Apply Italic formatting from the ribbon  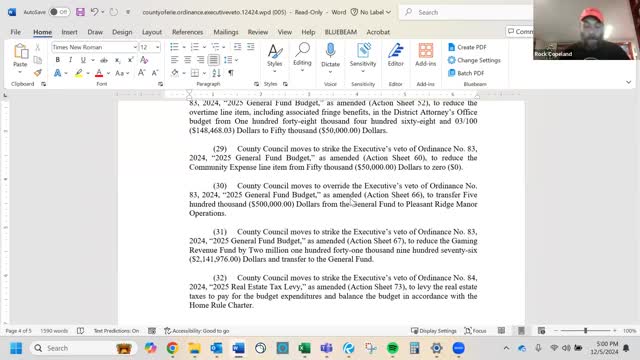(x=70, y=60)
